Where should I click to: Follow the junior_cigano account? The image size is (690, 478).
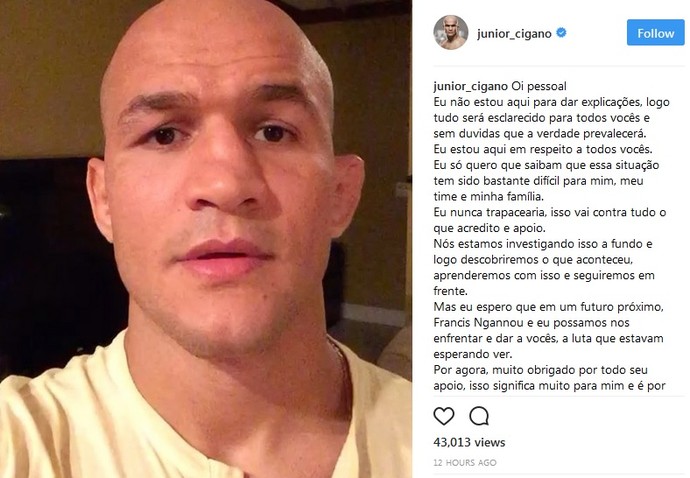655,33
